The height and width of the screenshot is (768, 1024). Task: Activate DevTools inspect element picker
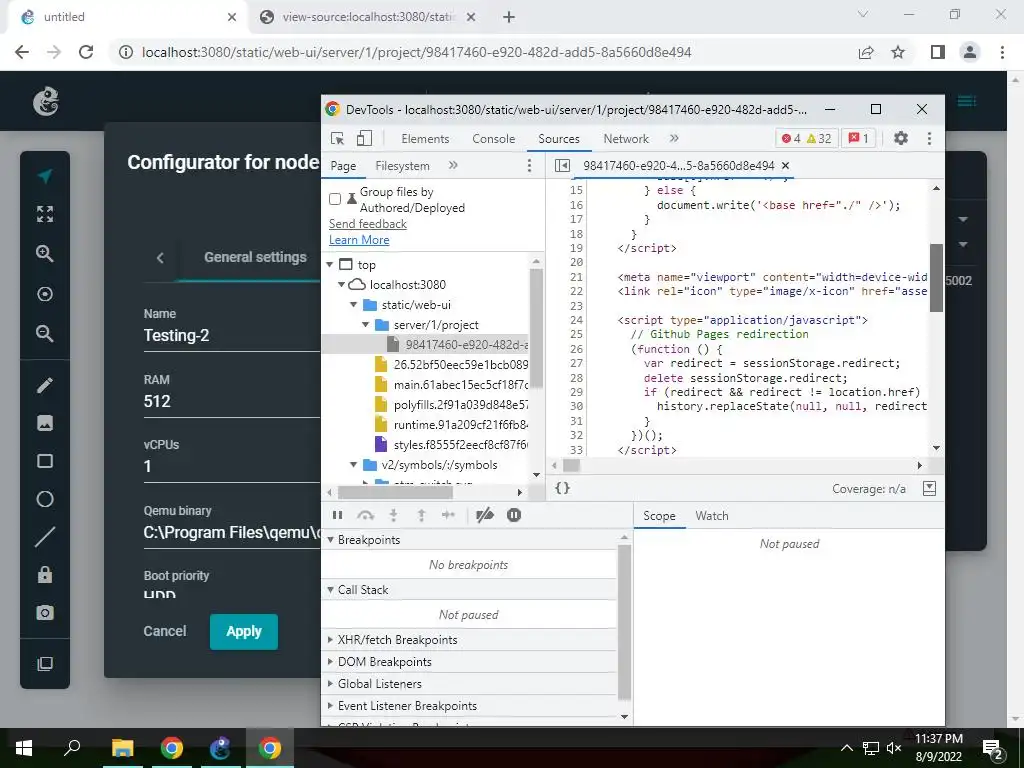(x=338, y=138)
